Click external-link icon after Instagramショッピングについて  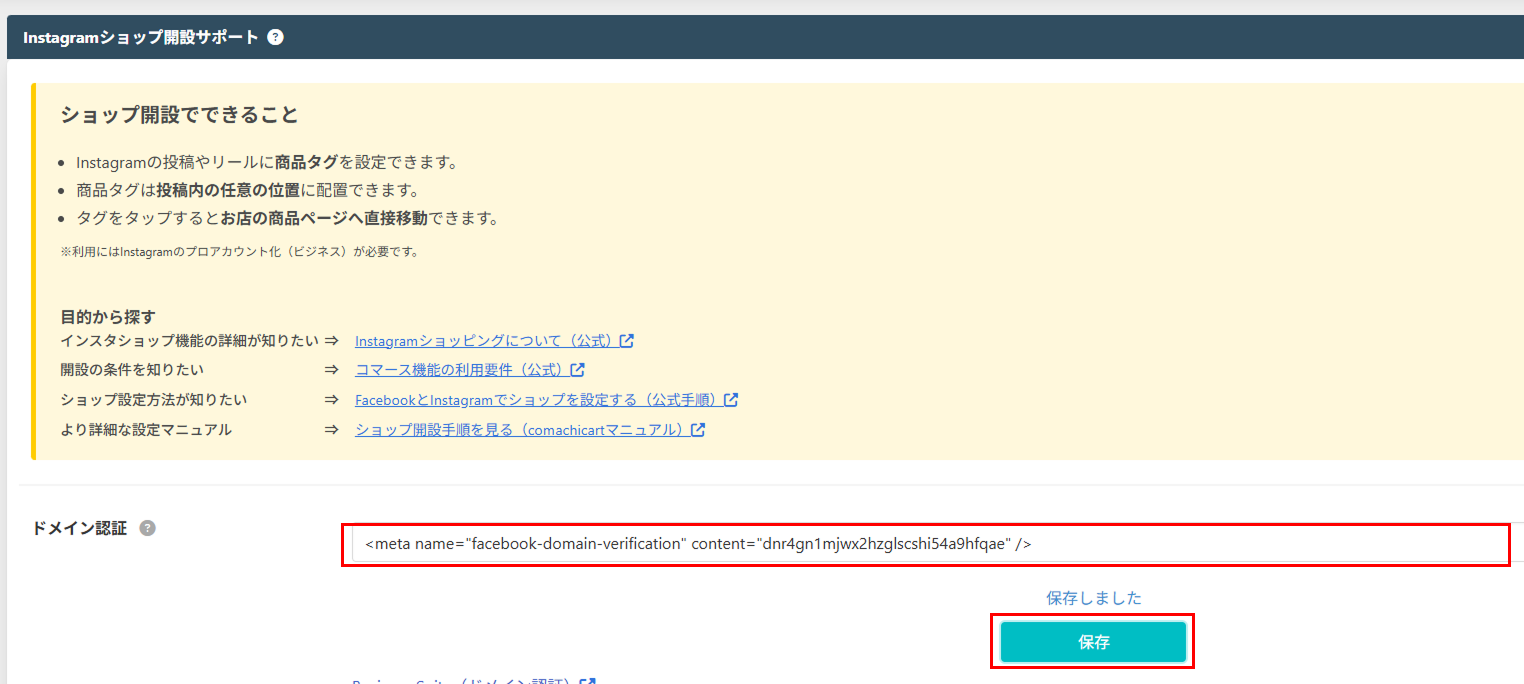[x=627, y=341]
